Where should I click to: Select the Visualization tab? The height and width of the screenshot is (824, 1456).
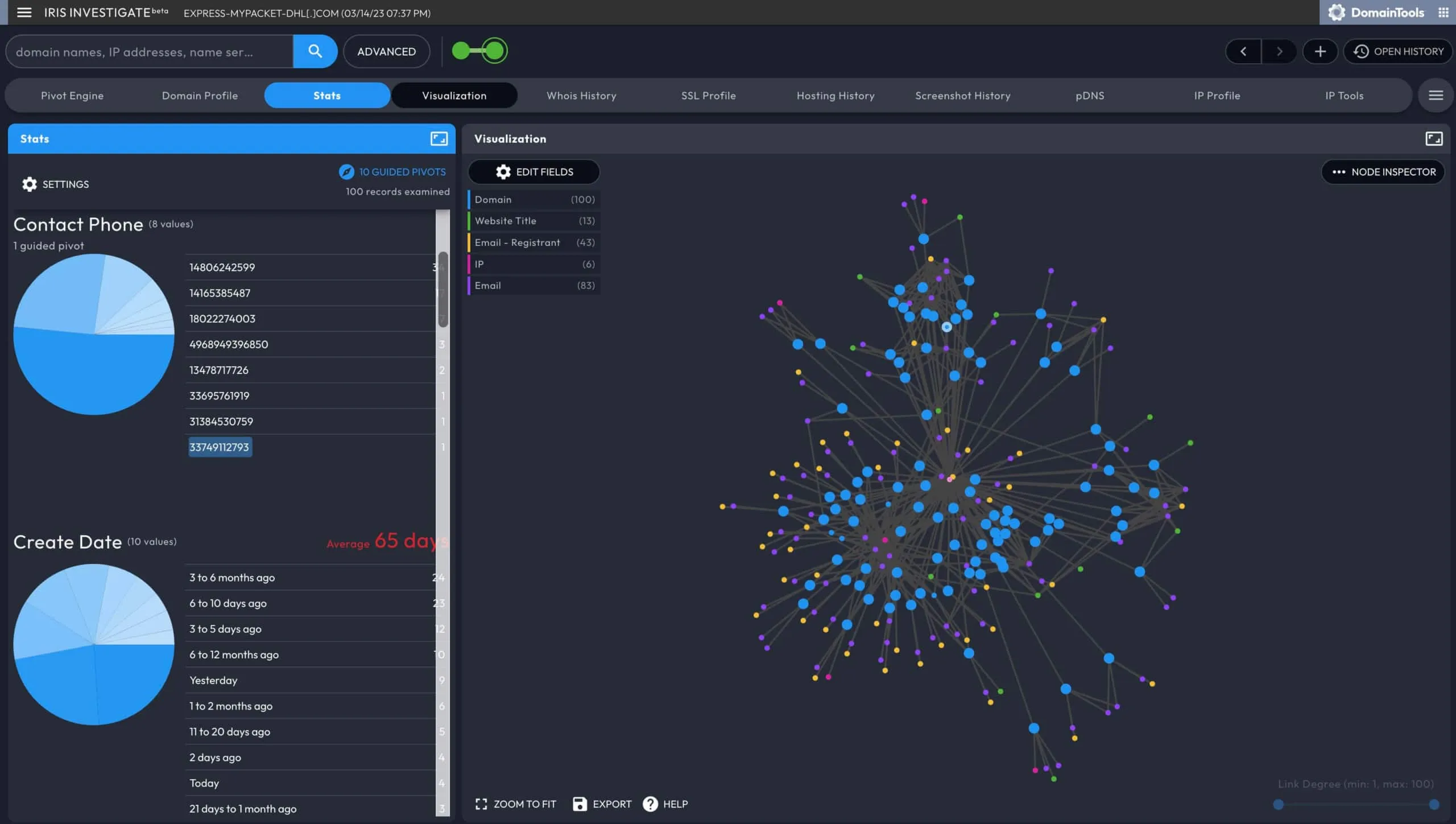(x=454, y=96)
